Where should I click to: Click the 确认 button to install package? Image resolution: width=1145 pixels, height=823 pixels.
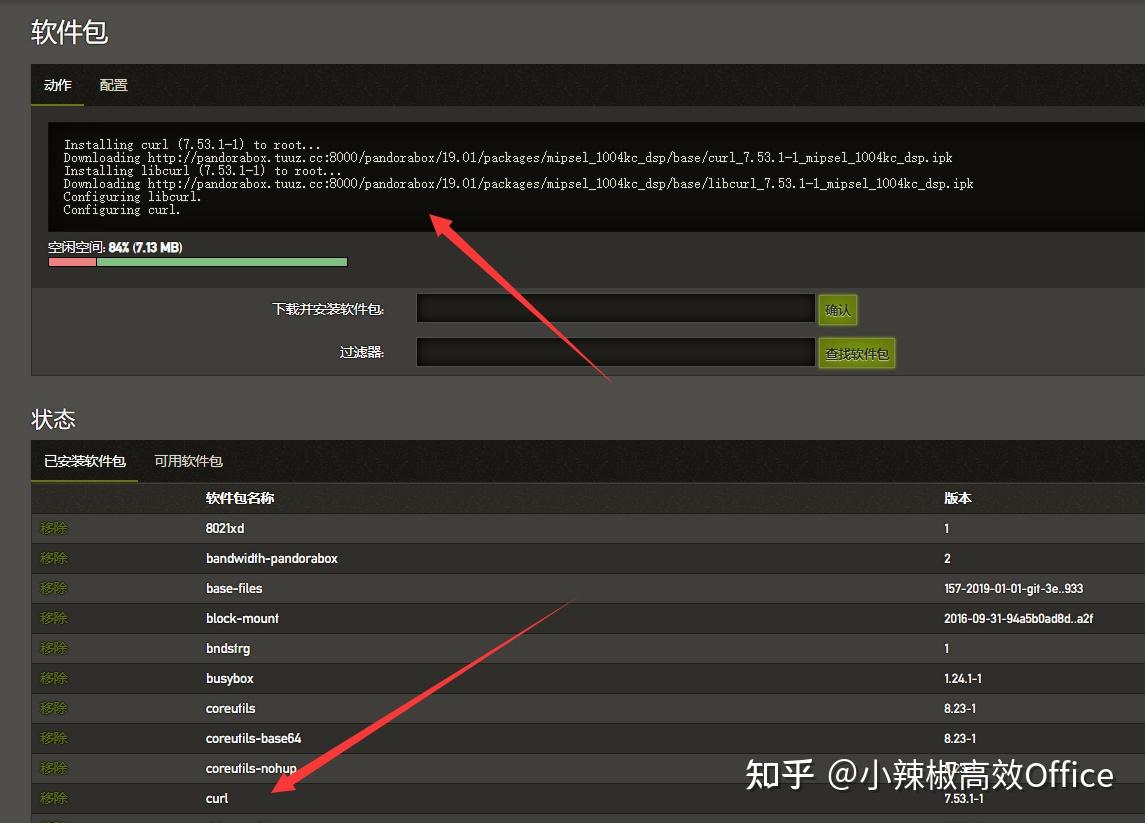click(837, 309)
